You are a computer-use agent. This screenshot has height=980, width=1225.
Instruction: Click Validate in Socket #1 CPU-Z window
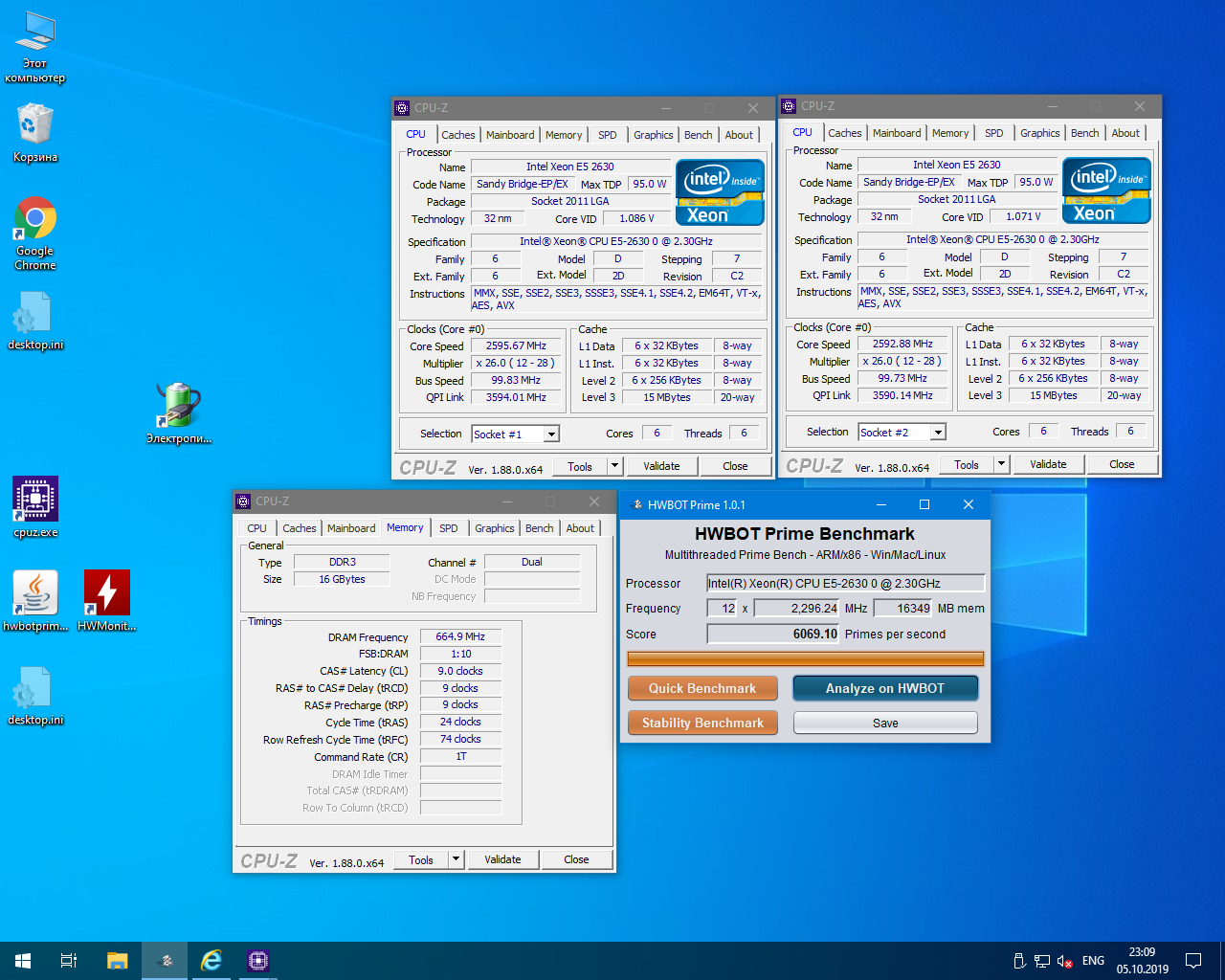click(x=661, y=466)
